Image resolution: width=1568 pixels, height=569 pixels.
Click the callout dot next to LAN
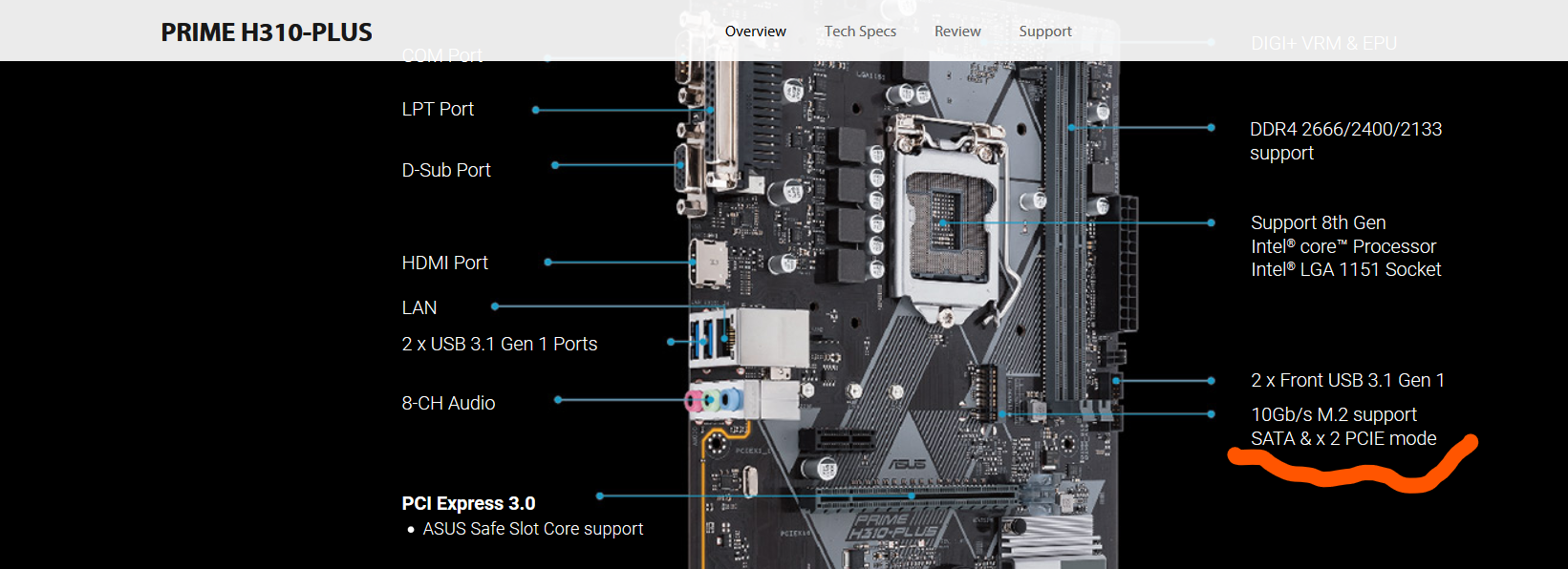coord(494,306)
